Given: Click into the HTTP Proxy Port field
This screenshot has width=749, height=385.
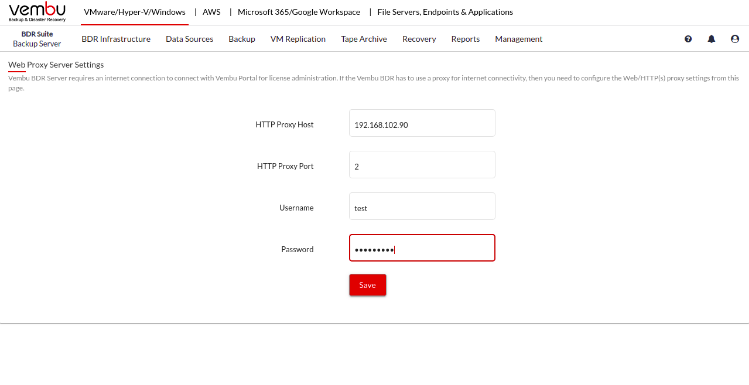Looking at the screenshot, I should click(x=422, y=165).
